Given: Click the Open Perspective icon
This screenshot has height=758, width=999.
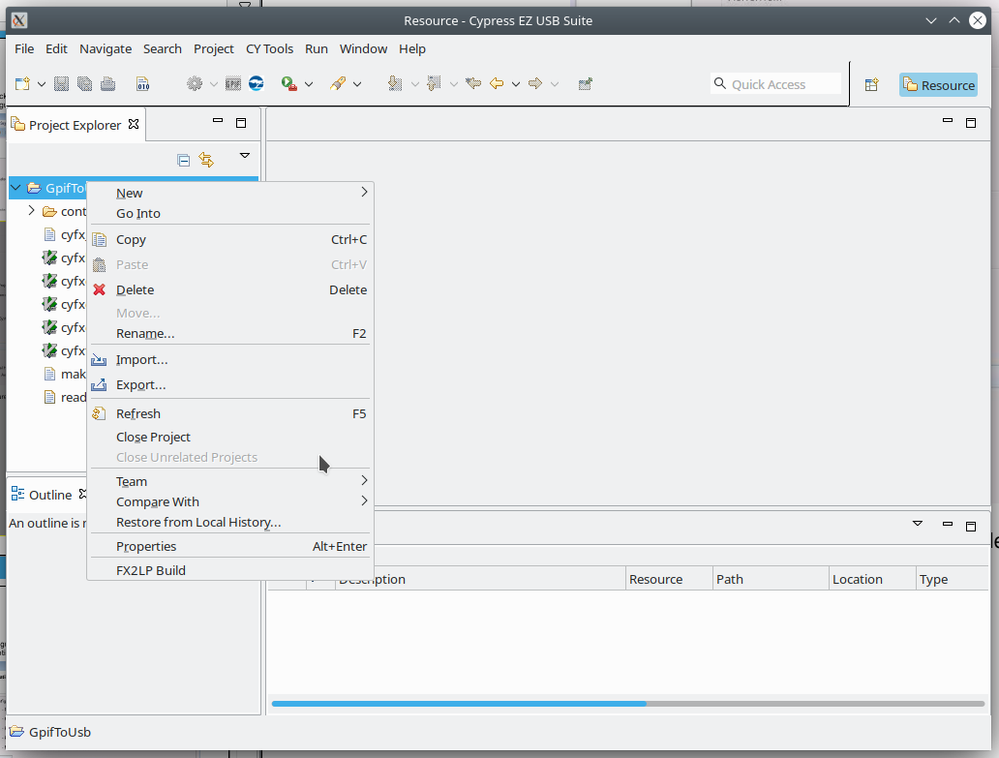Looking at the screenshot, I should (x=872, y=85).
